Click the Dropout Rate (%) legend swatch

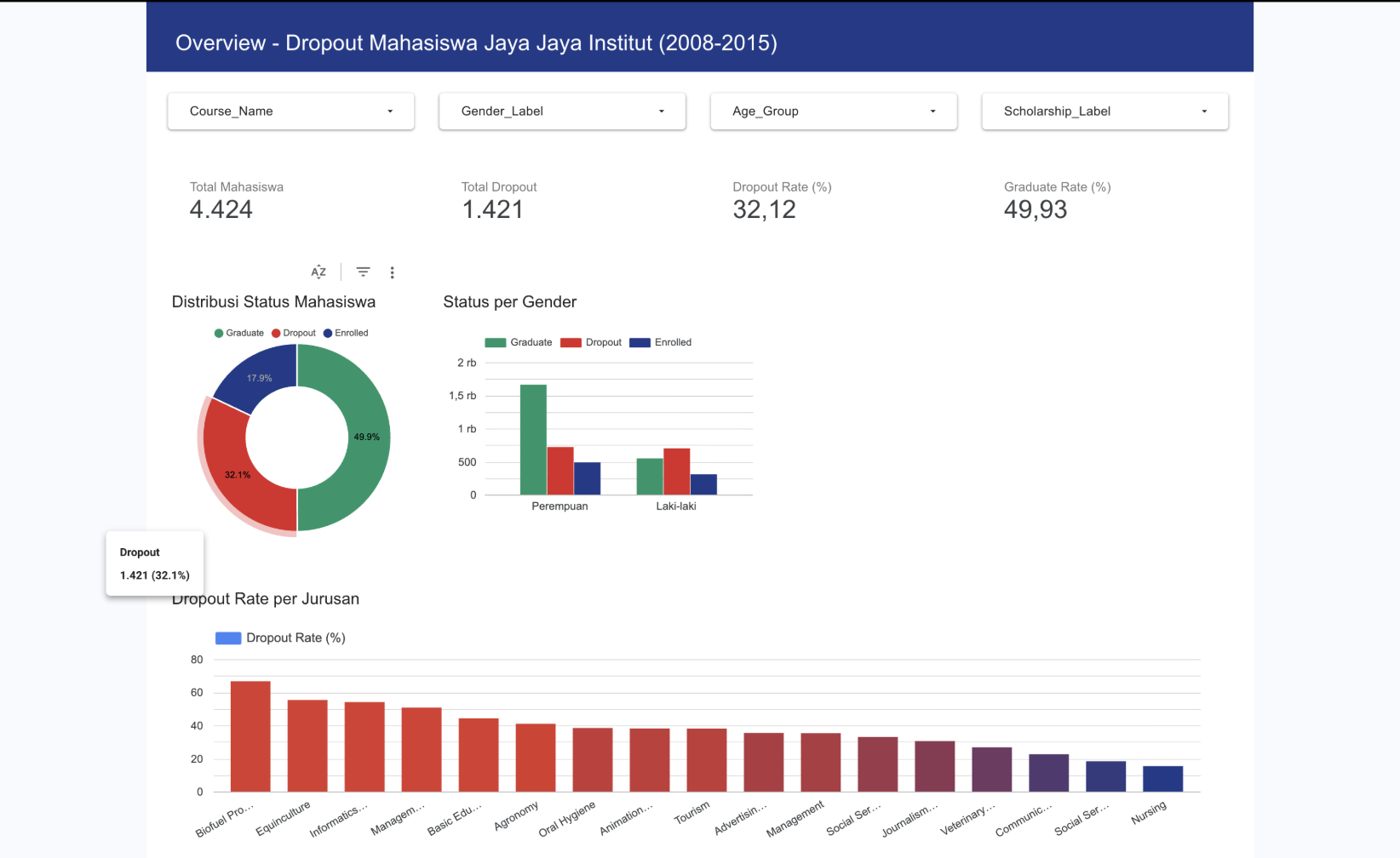tap(228, 638)
